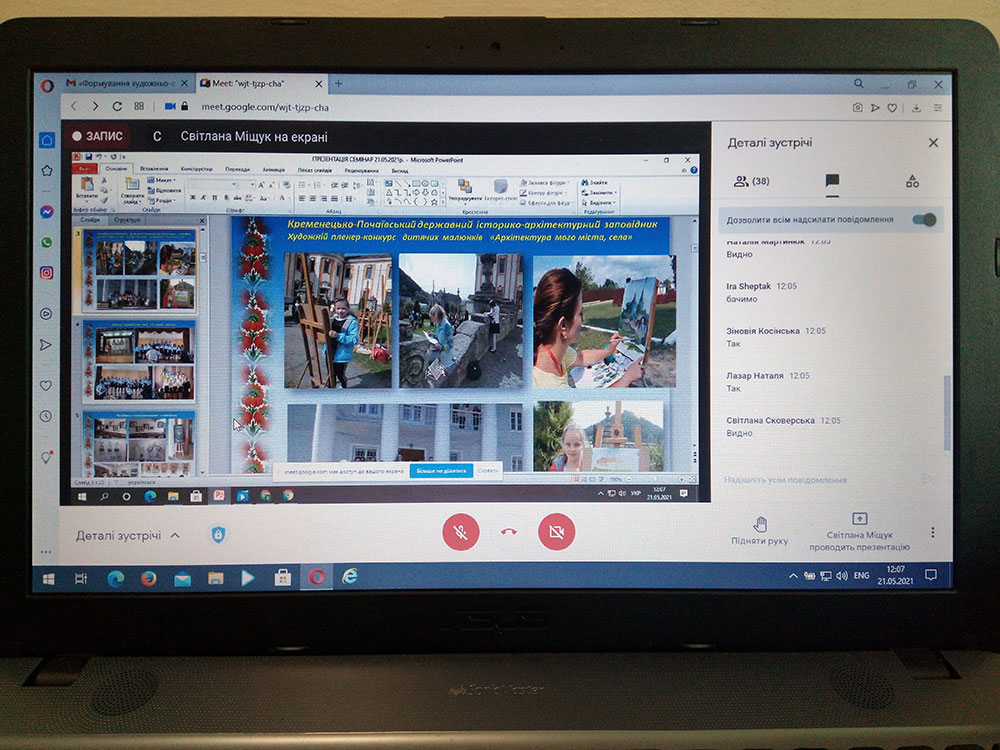Open Downloads icon in Opera toolbar
1000x750 pixels.
click(x=916, y=108)
